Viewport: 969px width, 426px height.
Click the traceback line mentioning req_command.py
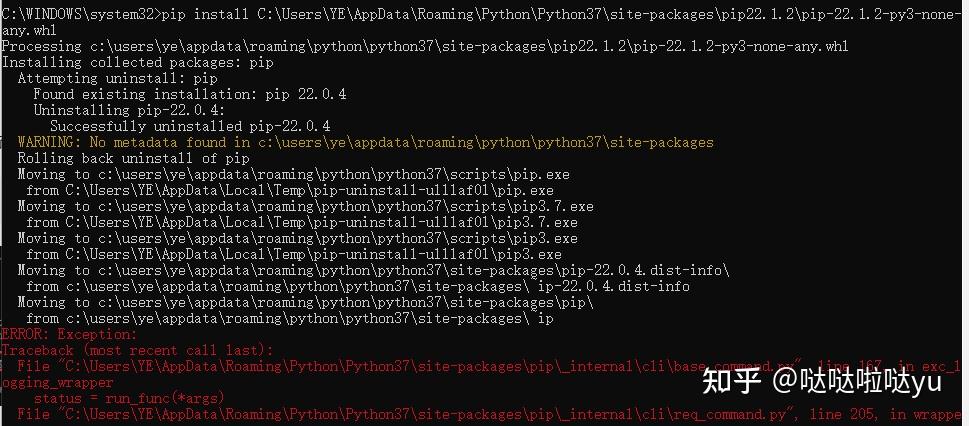(x=480, y=414)
